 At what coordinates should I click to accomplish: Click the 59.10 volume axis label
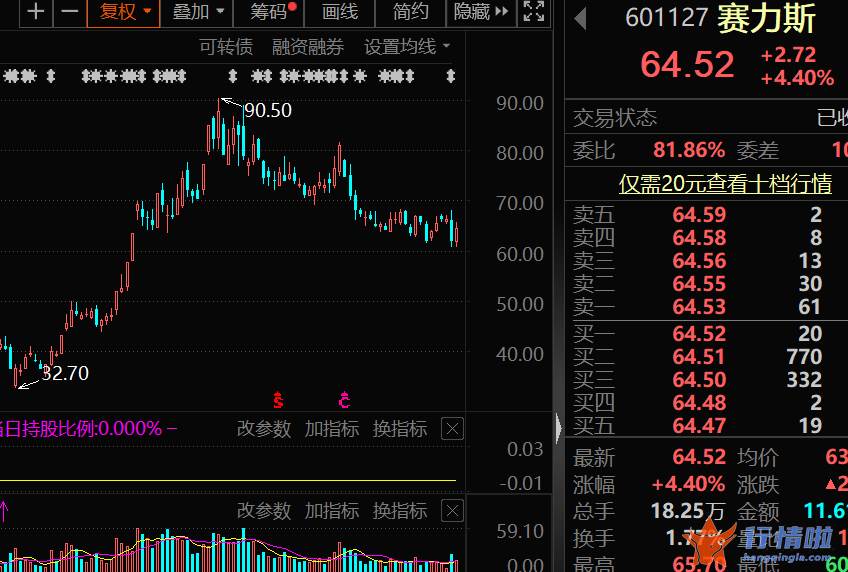coord(520,531)
